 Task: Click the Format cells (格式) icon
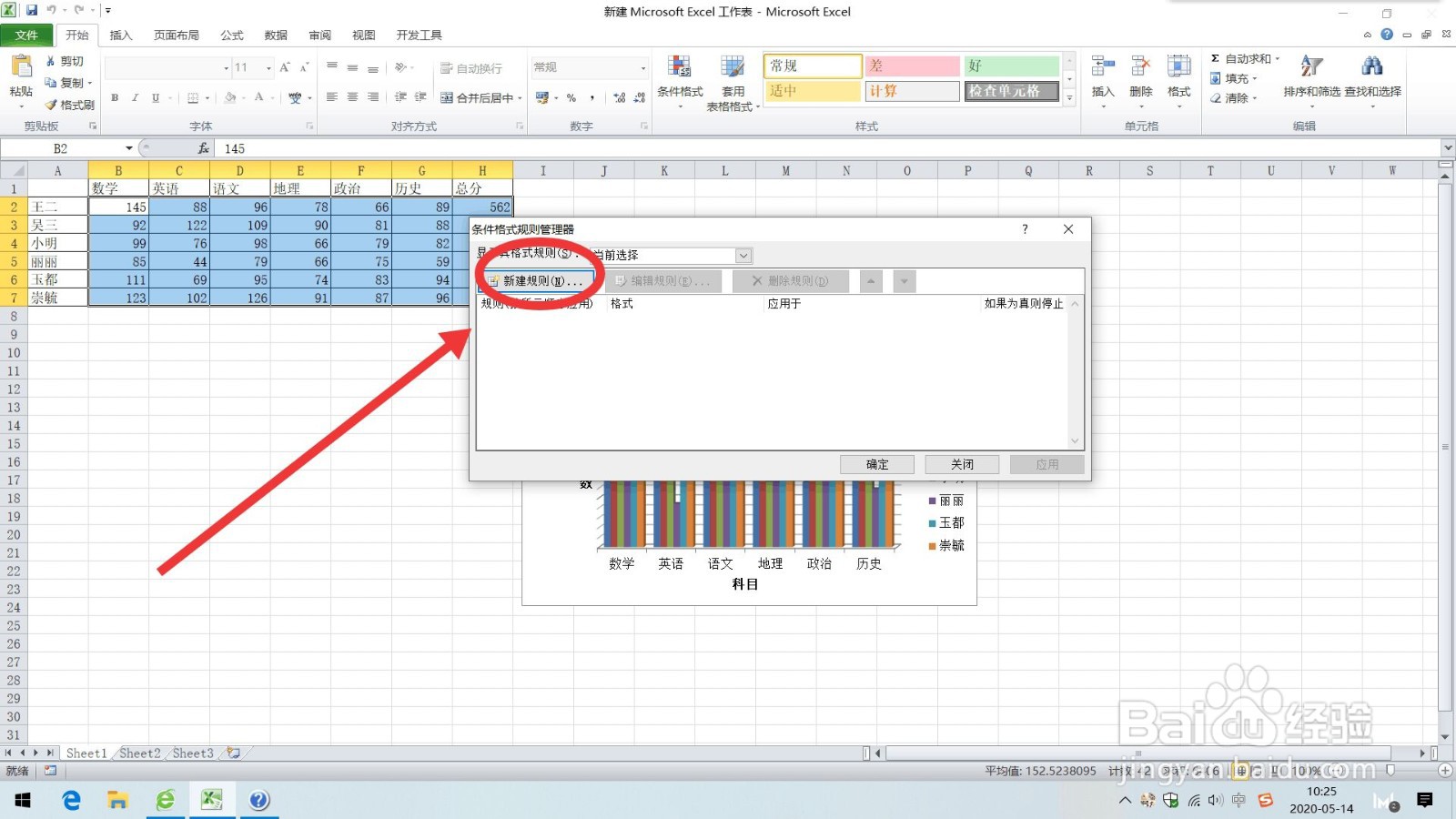tap(1179, 66)
